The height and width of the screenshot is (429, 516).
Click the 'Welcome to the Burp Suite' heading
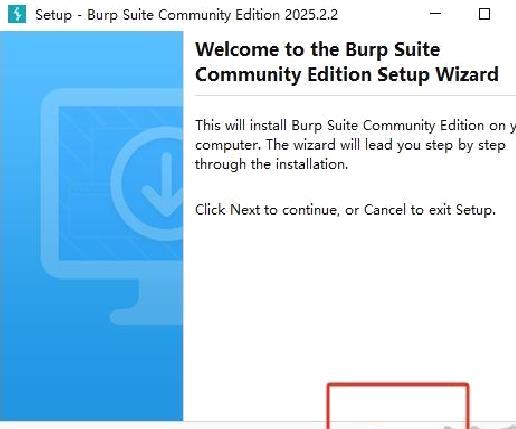317,50
